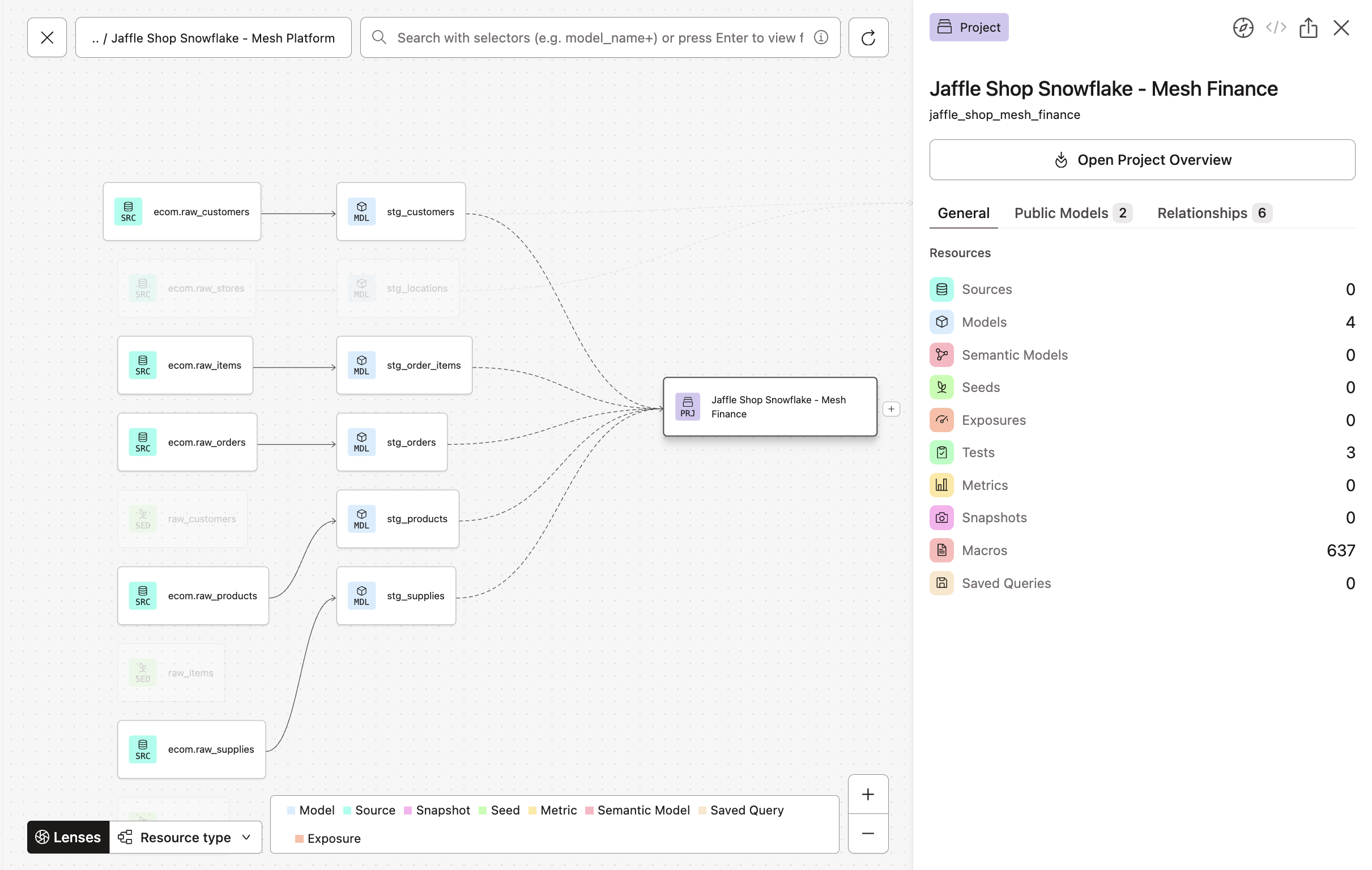Viewport: 1372px width, 870px height.
Task: Close the lineage view with the X button
Action: click(46, 37)
